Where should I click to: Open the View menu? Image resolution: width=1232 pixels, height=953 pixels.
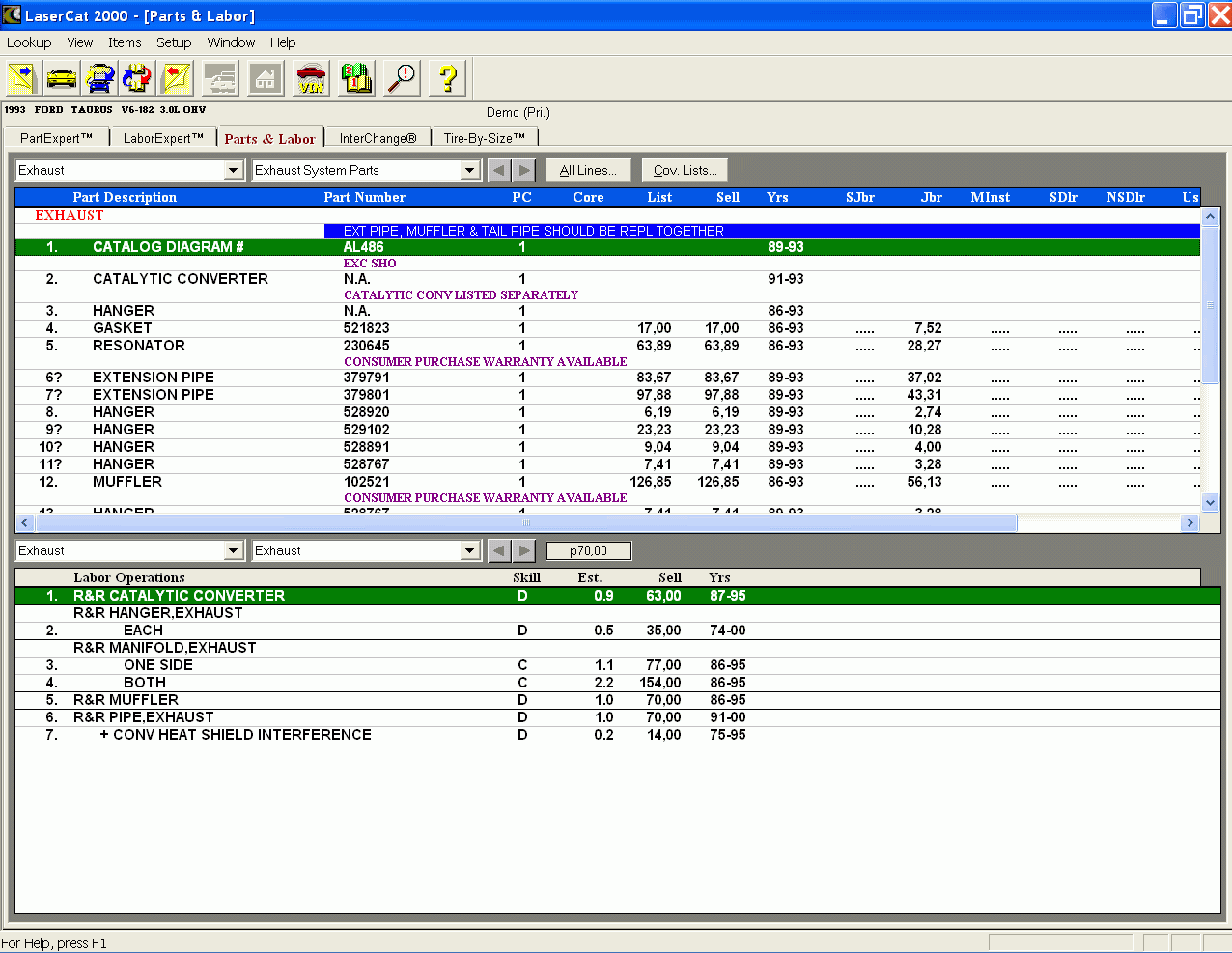(x=80, y=42)
